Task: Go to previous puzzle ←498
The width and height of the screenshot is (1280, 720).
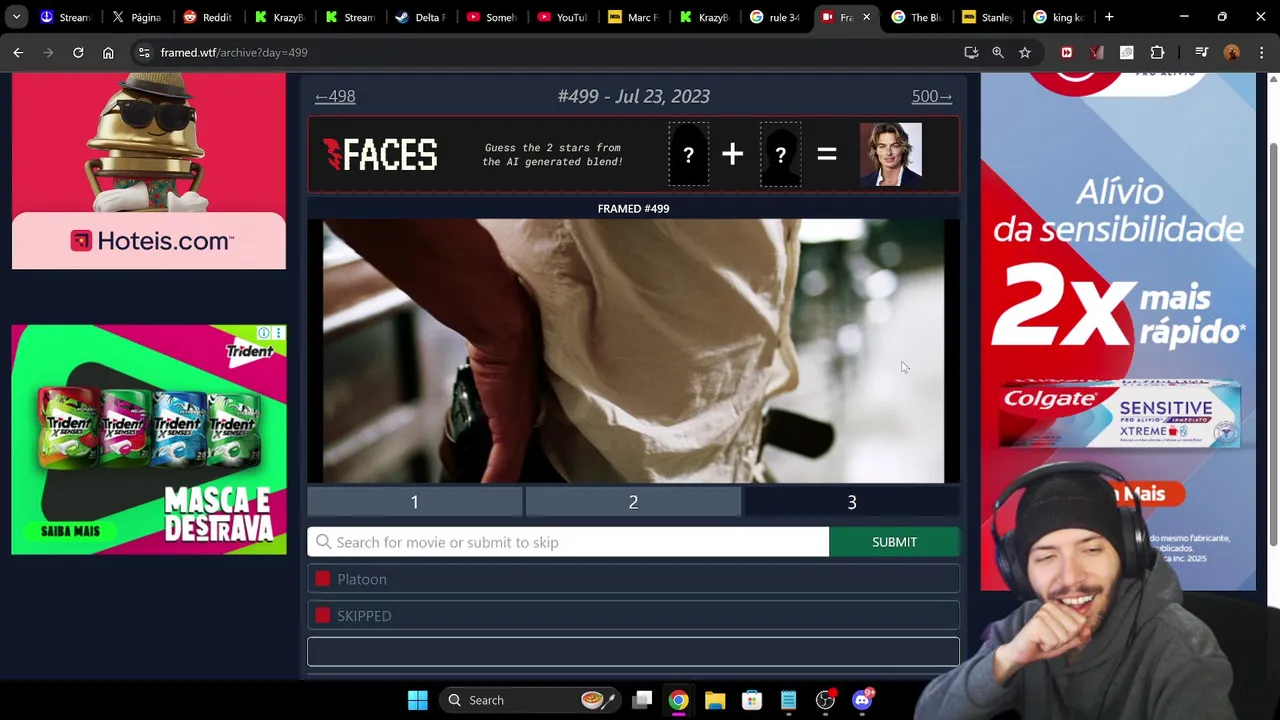Action: (335, 96)
